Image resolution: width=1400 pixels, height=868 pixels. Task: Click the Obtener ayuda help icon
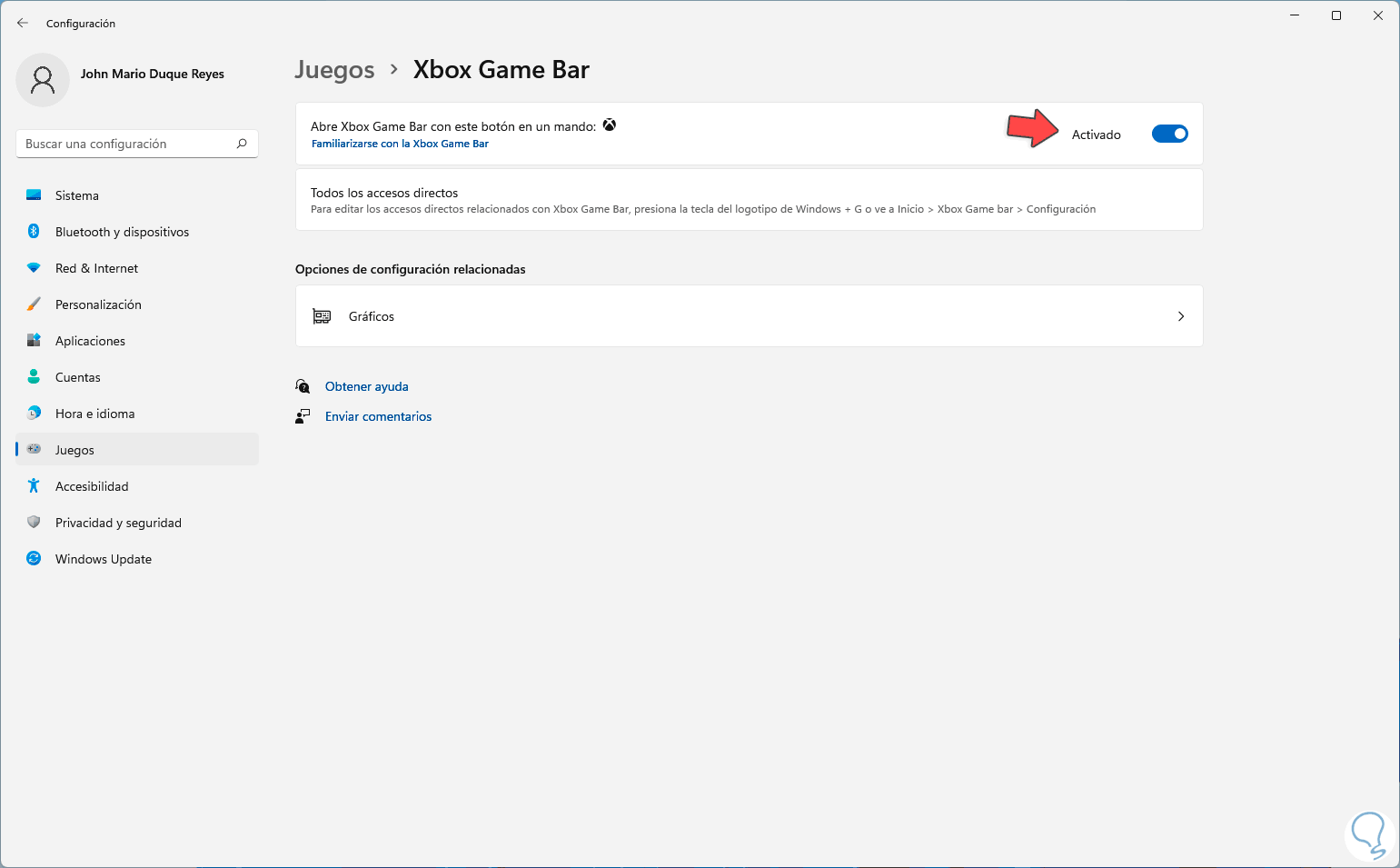coord(303,386)
